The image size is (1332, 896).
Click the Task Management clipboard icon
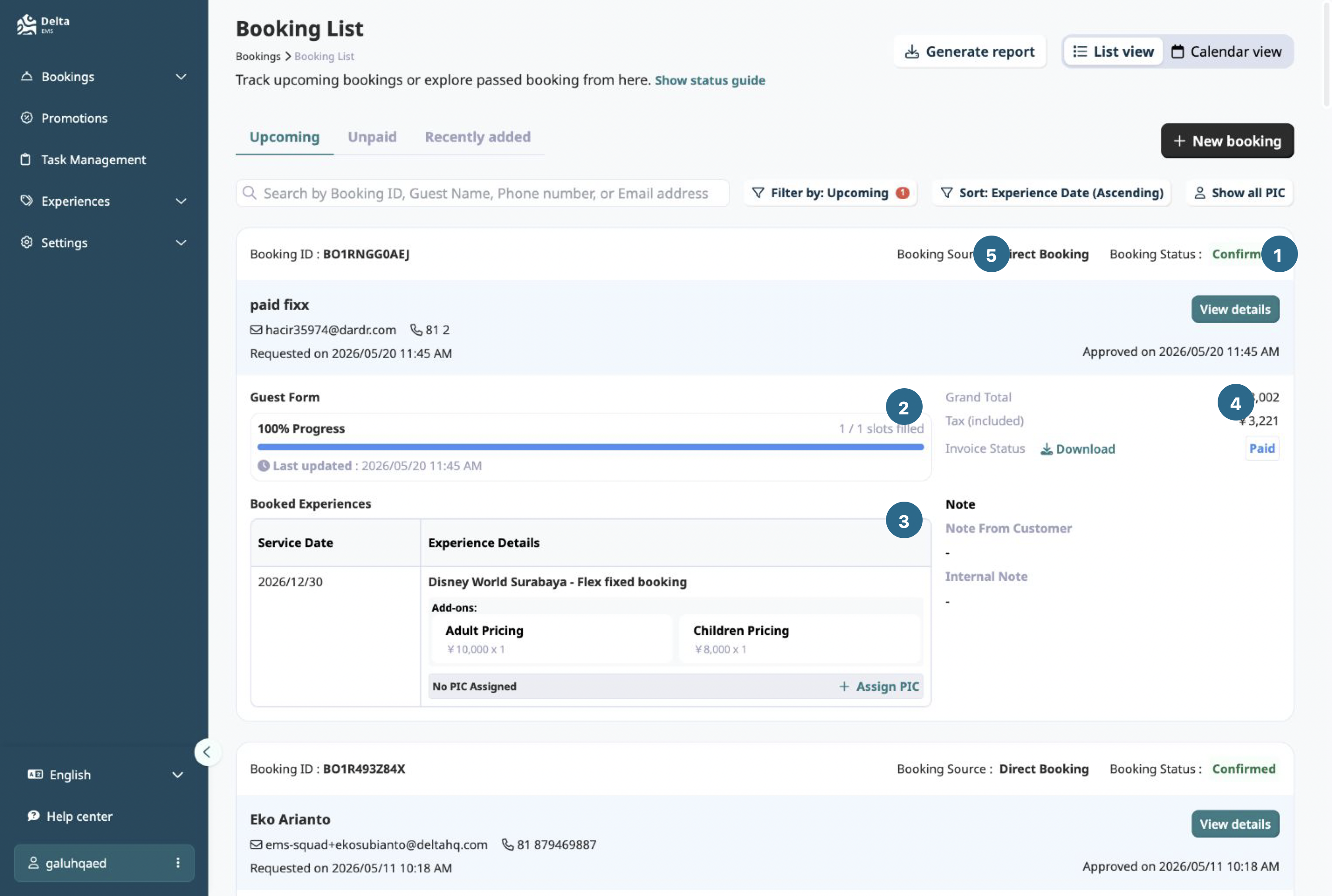pos(25,159)
